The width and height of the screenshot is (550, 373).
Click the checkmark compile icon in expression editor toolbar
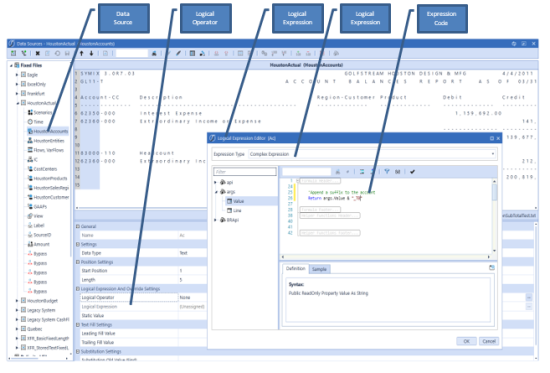[x=412, y=172]
